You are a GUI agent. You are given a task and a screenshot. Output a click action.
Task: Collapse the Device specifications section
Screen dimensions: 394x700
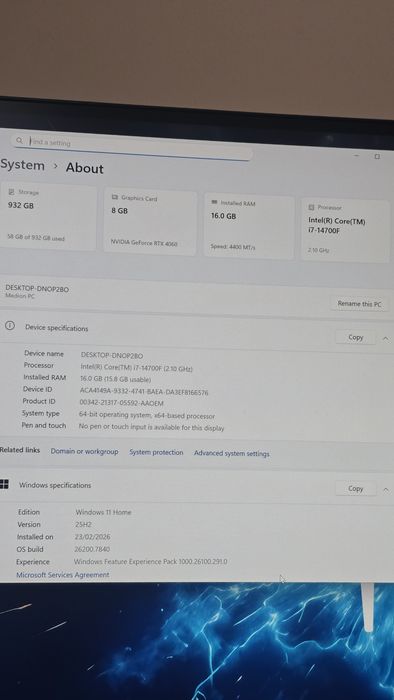(x=386, y=339)
